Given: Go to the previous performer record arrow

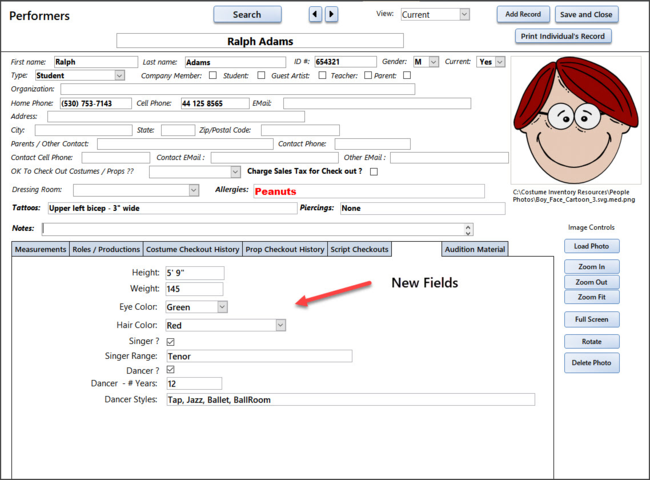Looking at the screenshot, I should click(x=315, y=15).
